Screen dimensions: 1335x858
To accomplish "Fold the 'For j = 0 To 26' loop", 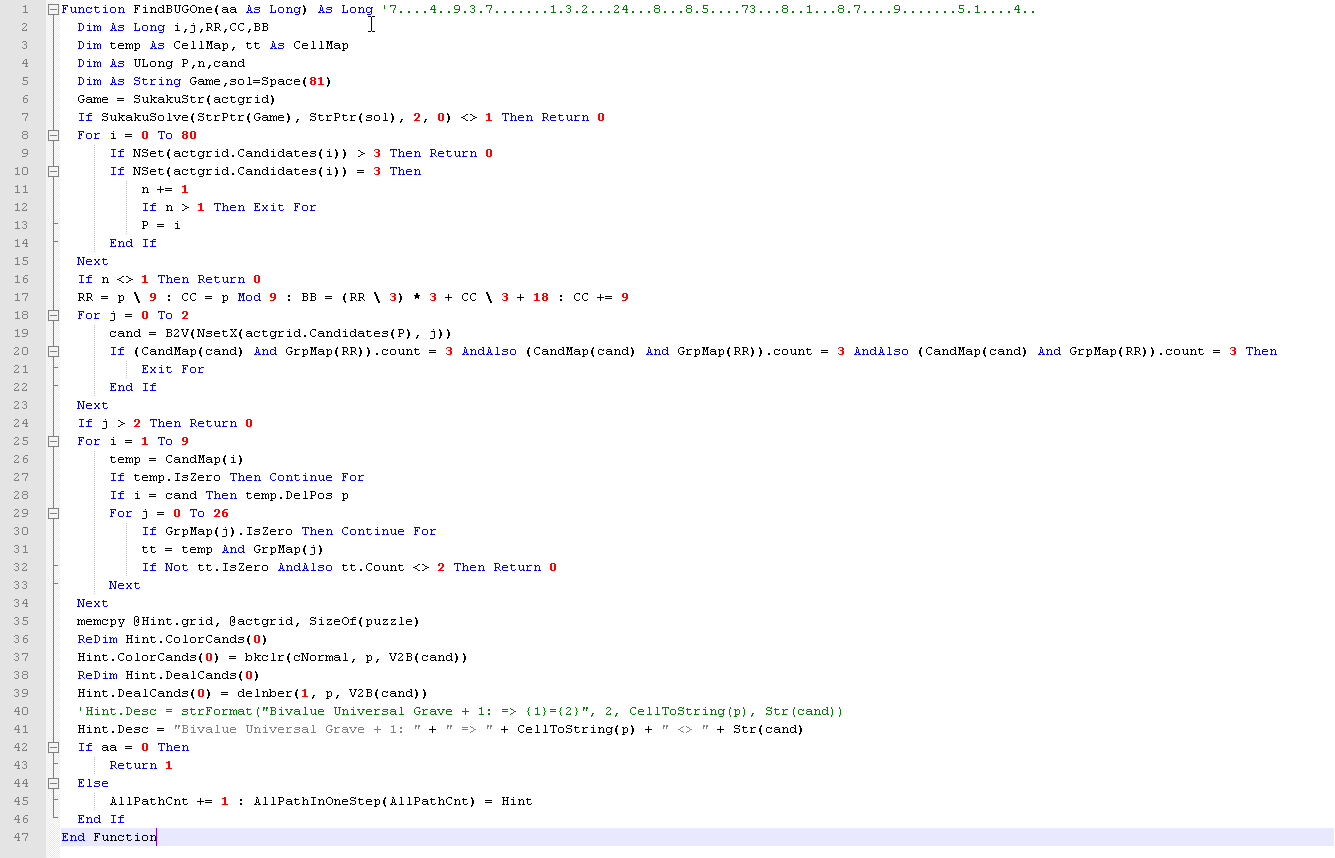I will pyautogui.click(x=52, y=513).
